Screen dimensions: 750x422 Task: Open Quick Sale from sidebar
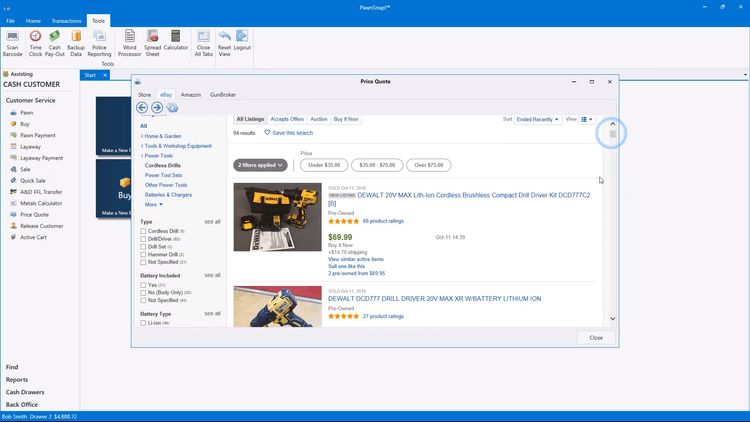[x=33, y=181]
